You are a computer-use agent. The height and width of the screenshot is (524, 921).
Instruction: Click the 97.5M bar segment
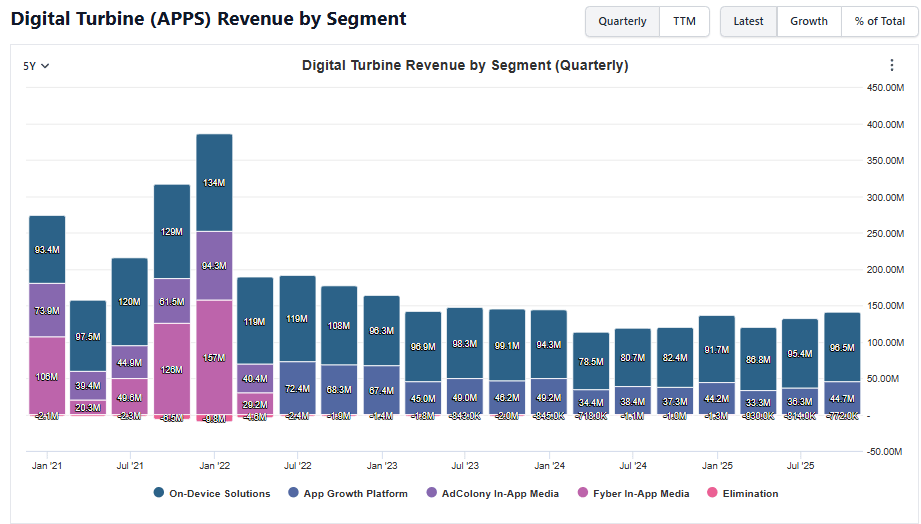pyautogui.click(x=88, y=336)
